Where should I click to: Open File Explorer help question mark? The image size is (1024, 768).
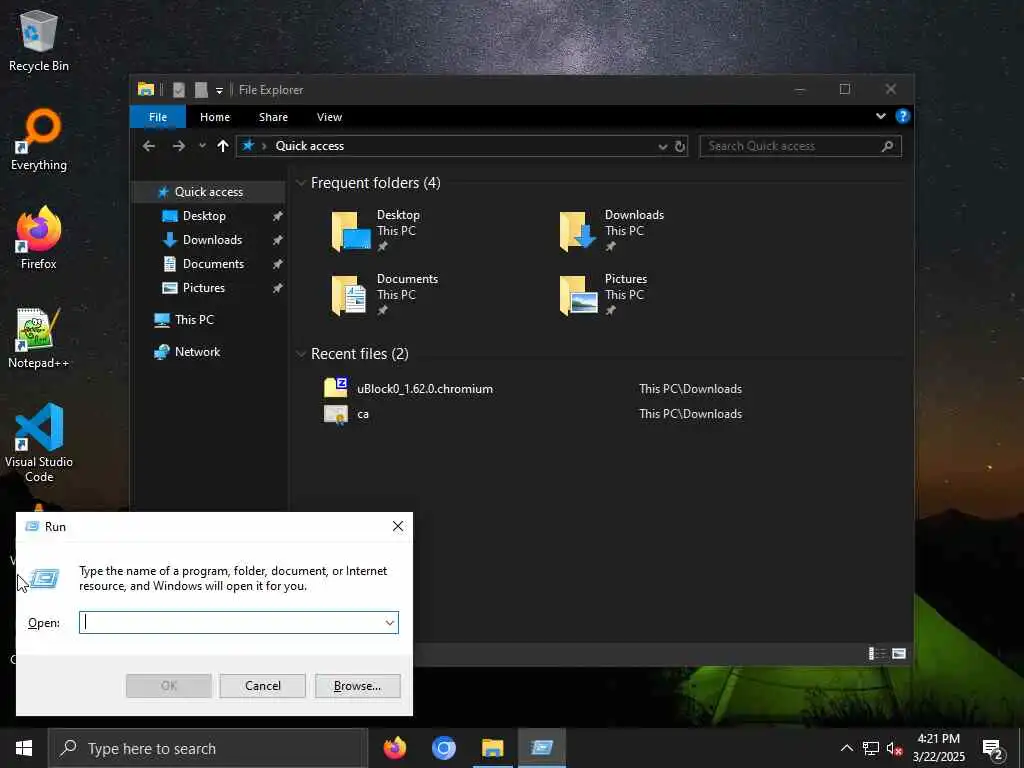pos(903,116)
